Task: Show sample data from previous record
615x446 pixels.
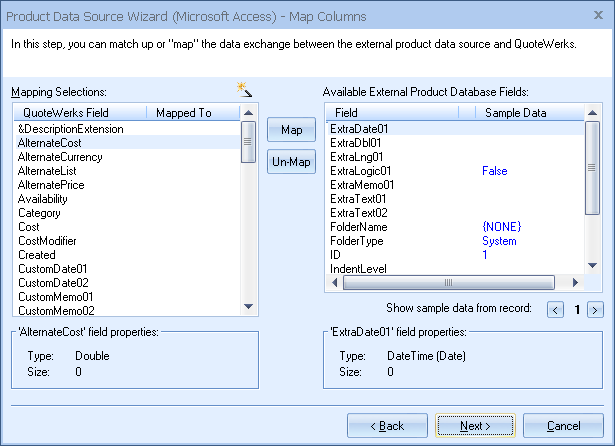Action: coord(556,310)
